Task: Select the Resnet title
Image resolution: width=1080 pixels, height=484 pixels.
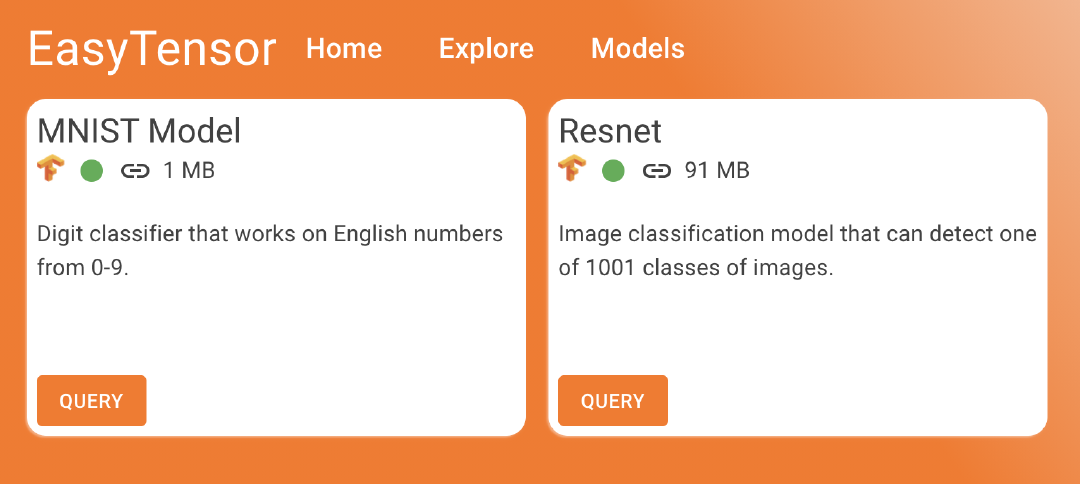Action: click(x=610, y=131)
